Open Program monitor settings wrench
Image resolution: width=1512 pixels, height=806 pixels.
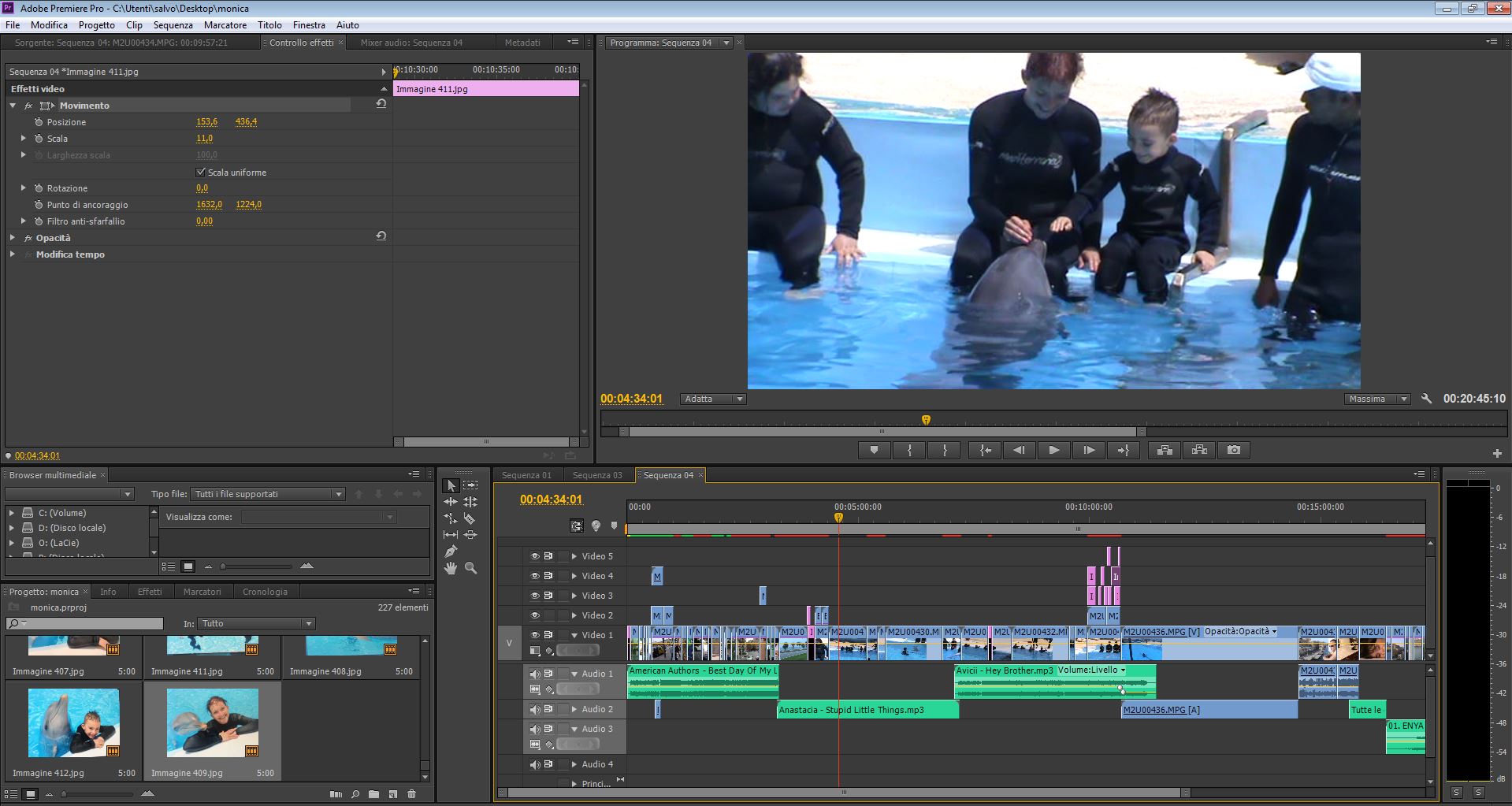tap(1426, 399)
